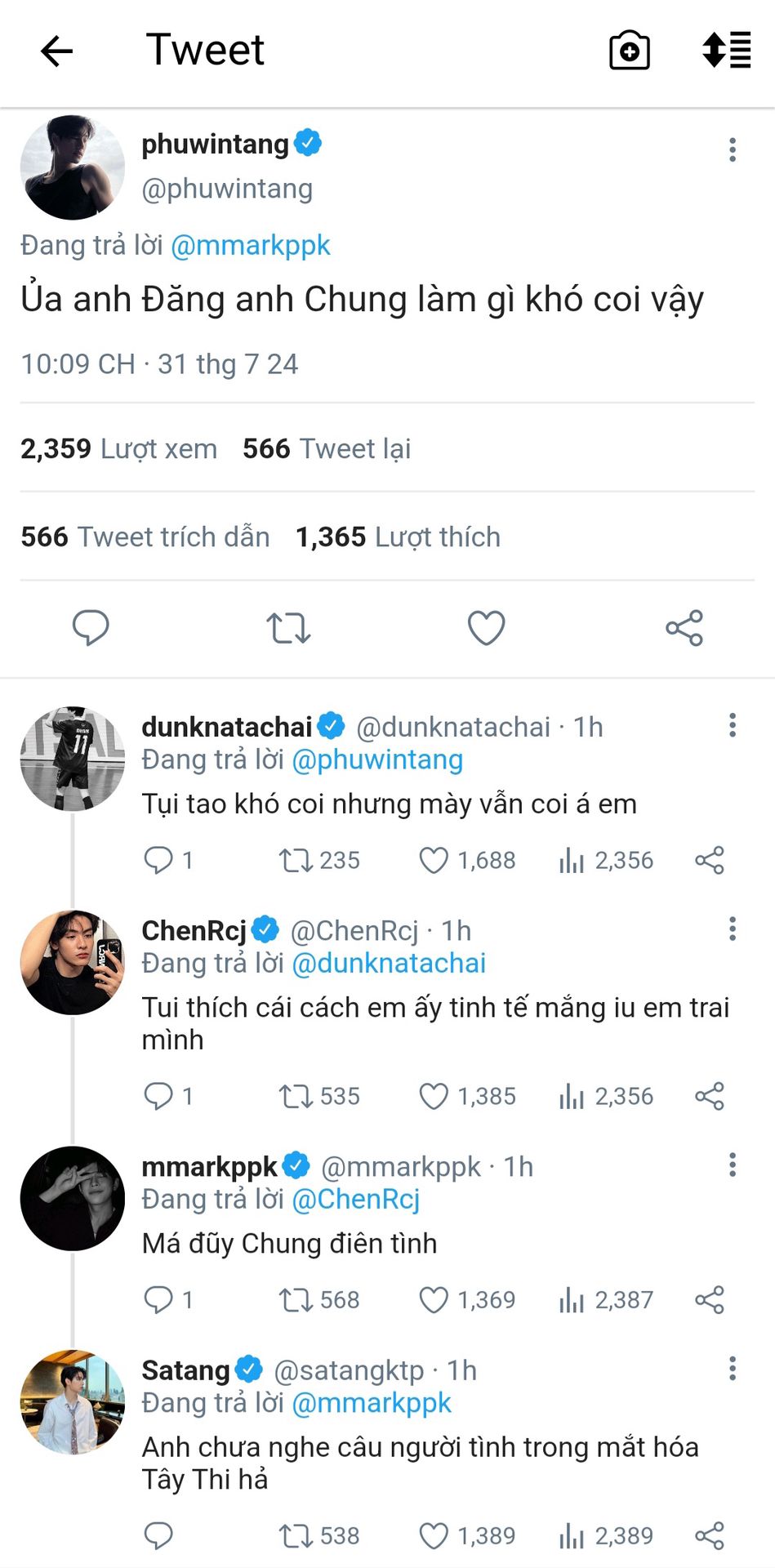Tap the sort replies icon in the header
775x1568 pixels.
click(726, 51)
